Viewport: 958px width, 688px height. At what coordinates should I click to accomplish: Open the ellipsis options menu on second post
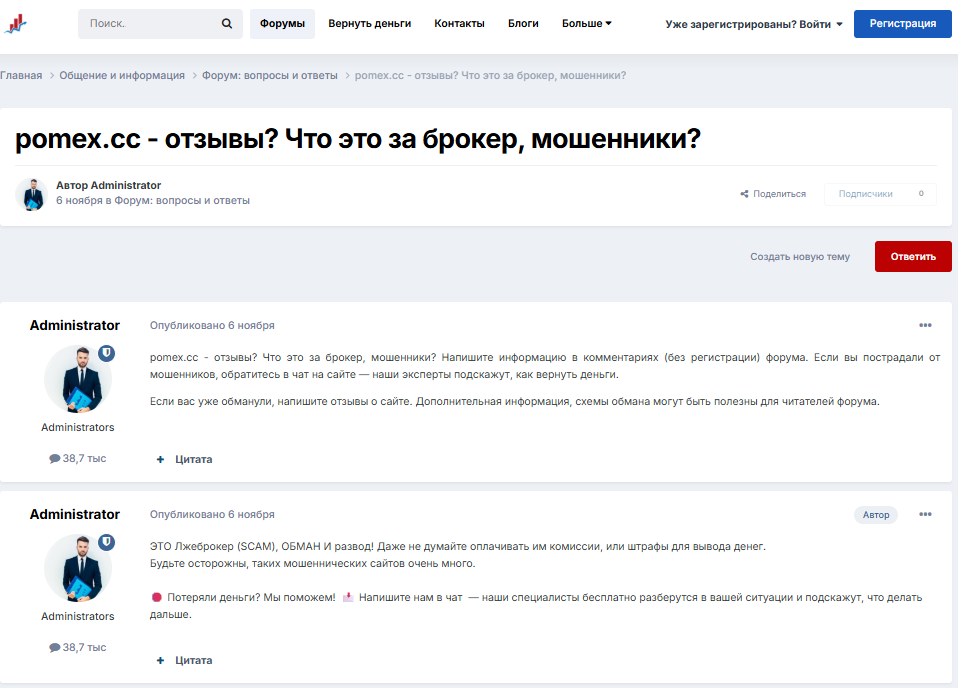point(925,514)
